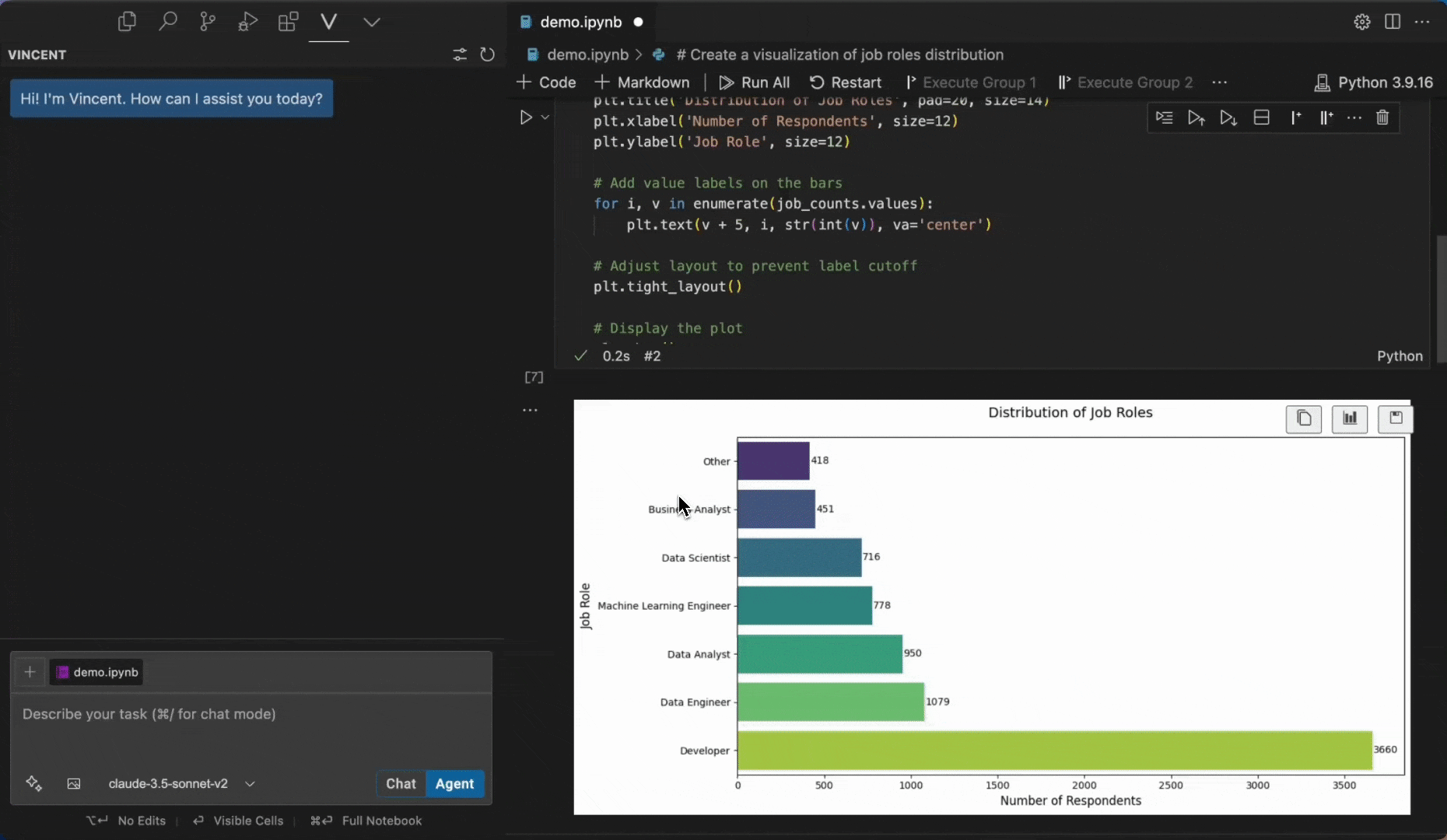Open the Explorer files icon

pyautogui.click(x=127, y=22)
